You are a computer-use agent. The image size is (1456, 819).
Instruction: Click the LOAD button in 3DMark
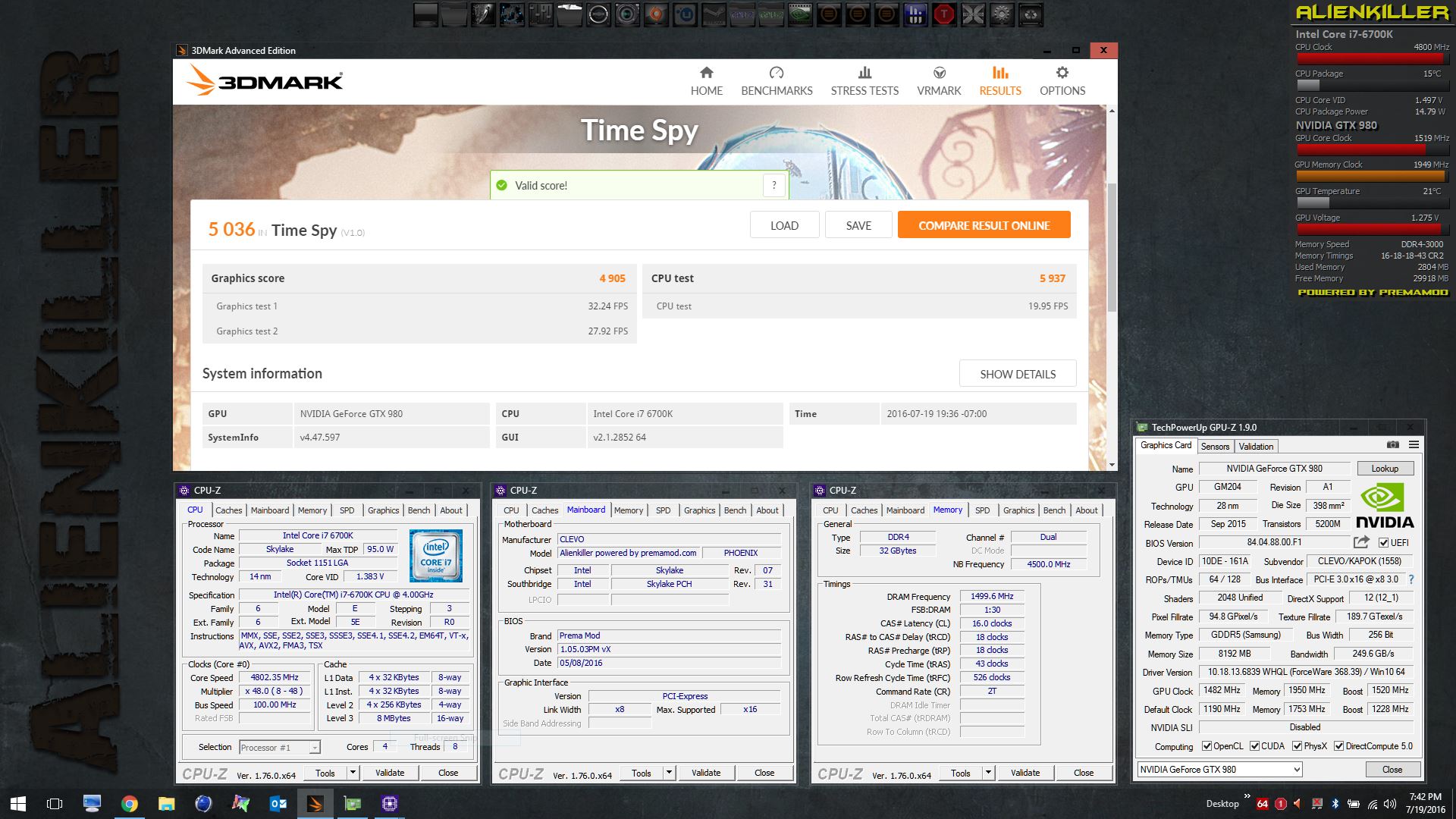(x=784, y=225)
